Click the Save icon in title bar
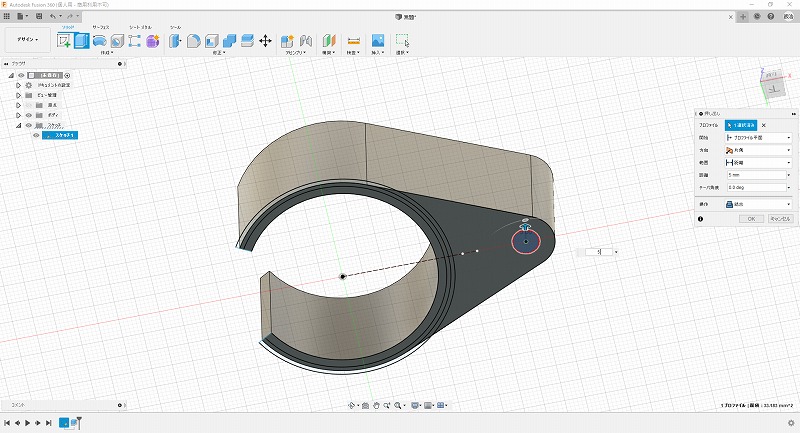 (x=37, y=17)
